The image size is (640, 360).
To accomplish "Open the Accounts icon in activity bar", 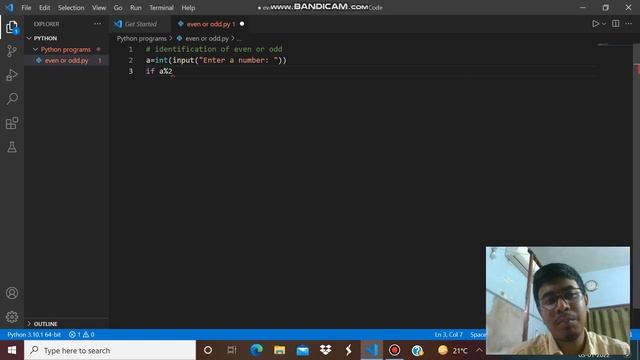I will click(12, 293).
